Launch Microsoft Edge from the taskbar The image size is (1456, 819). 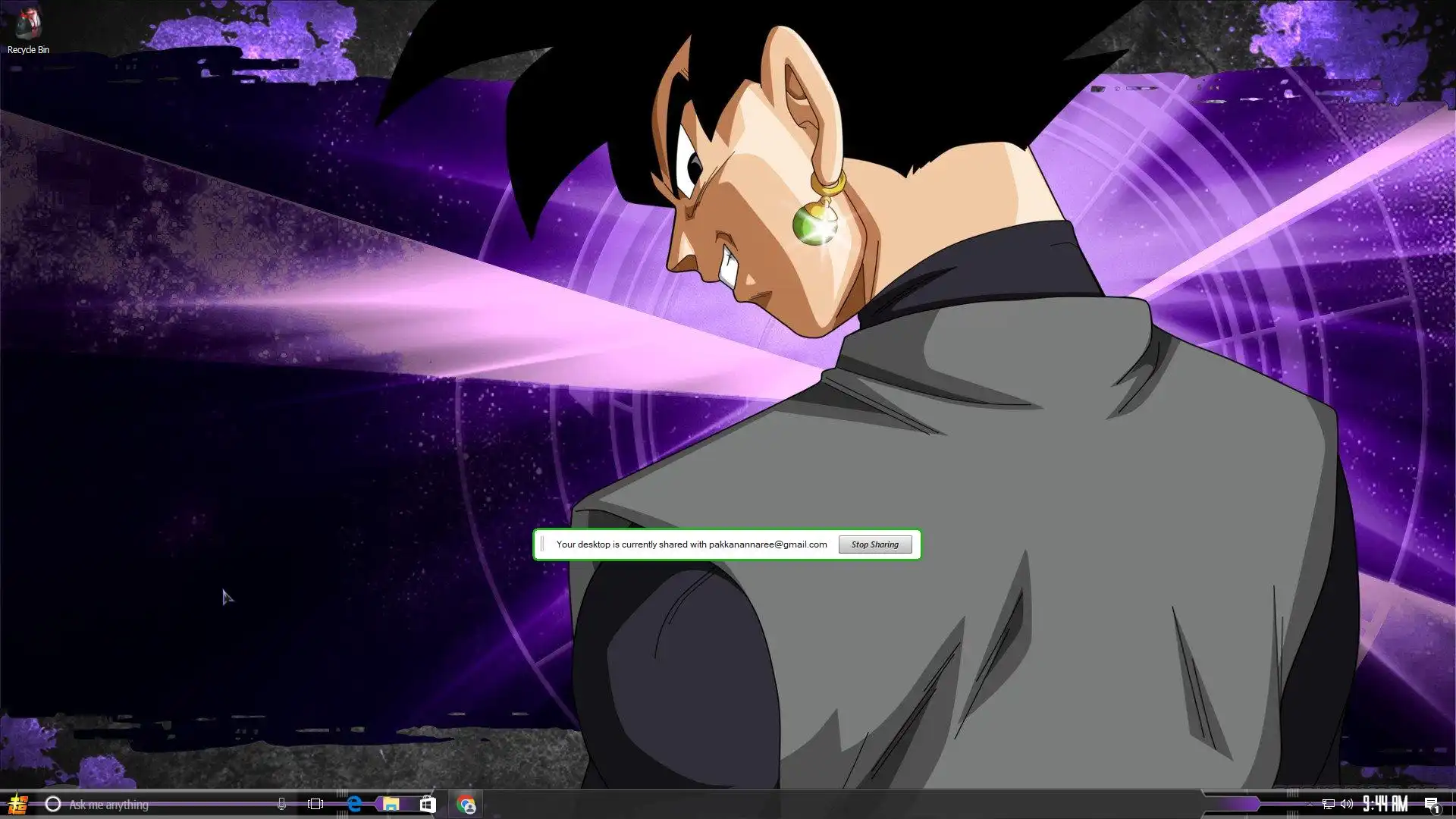click(353, 804)
